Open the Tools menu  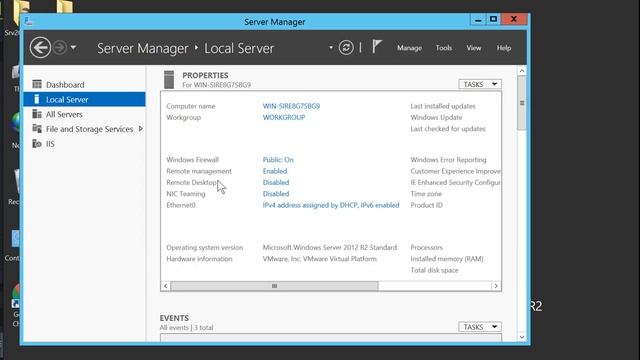click(x=444, y=48)
